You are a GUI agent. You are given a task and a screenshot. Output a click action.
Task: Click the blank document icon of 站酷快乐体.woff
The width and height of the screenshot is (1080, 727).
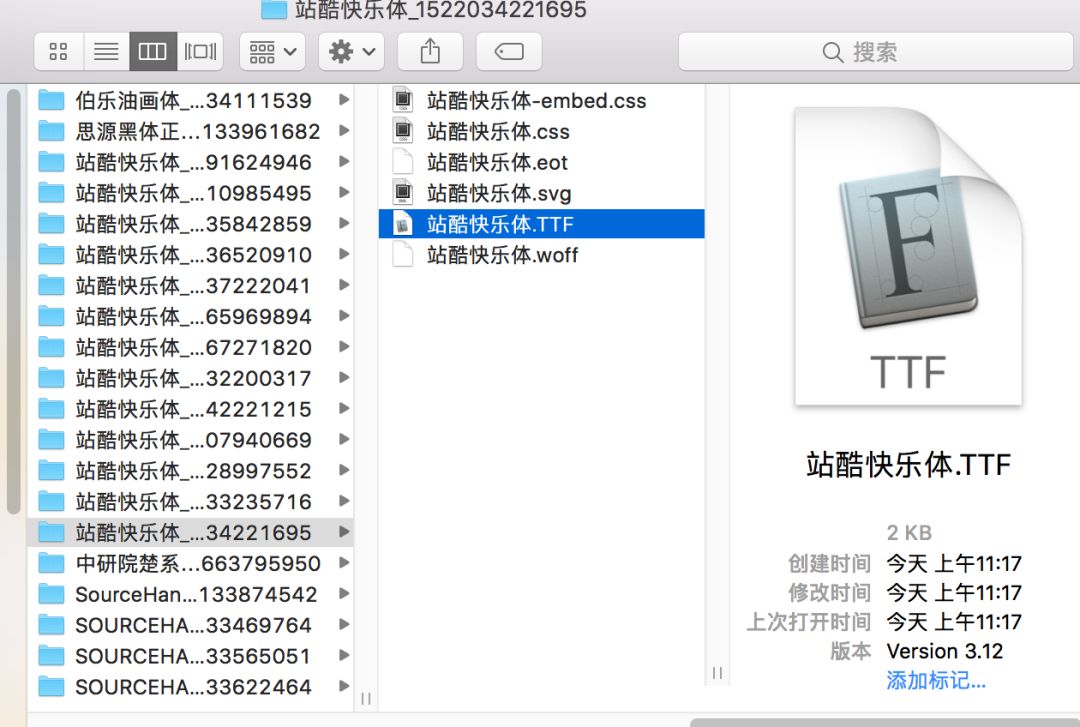tap(403, 255)
